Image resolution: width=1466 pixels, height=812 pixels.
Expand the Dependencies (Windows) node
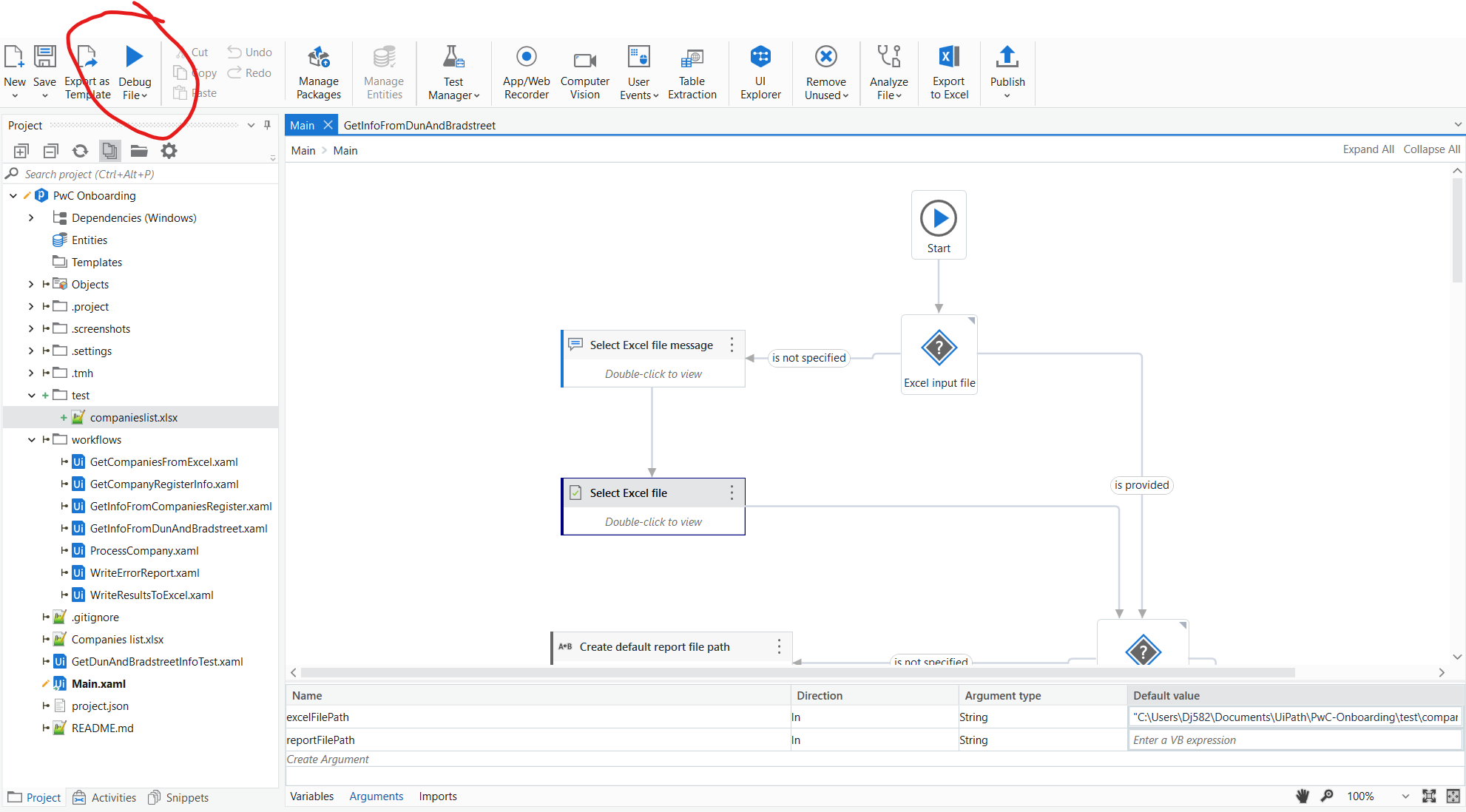pyautogui.click(x=31, y=218)
